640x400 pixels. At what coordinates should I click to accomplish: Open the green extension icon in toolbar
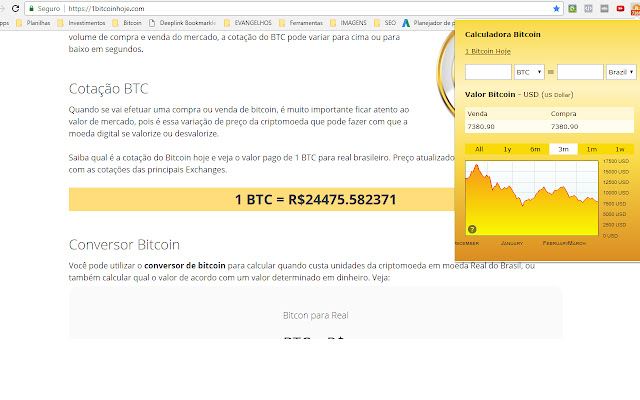[x=572, y=8]
